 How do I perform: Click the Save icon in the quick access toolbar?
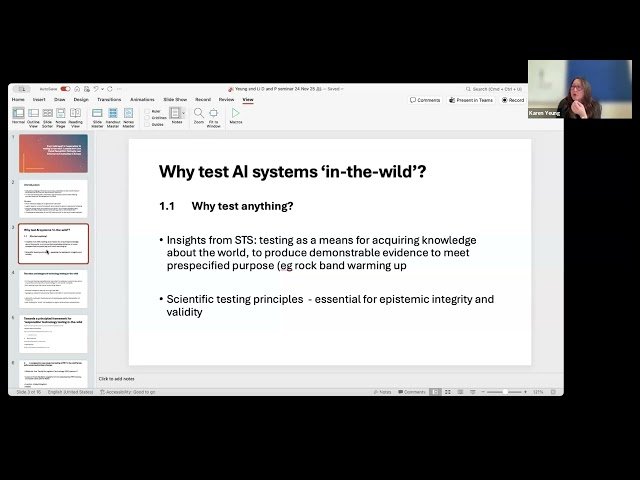[x=87, y=89]
